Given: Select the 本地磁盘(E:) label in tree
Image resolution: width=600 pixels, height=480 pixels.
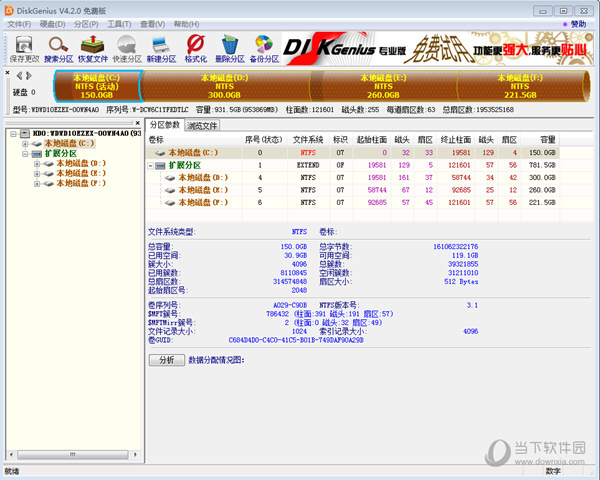Looking at the screenshot, I should [81, 174].
